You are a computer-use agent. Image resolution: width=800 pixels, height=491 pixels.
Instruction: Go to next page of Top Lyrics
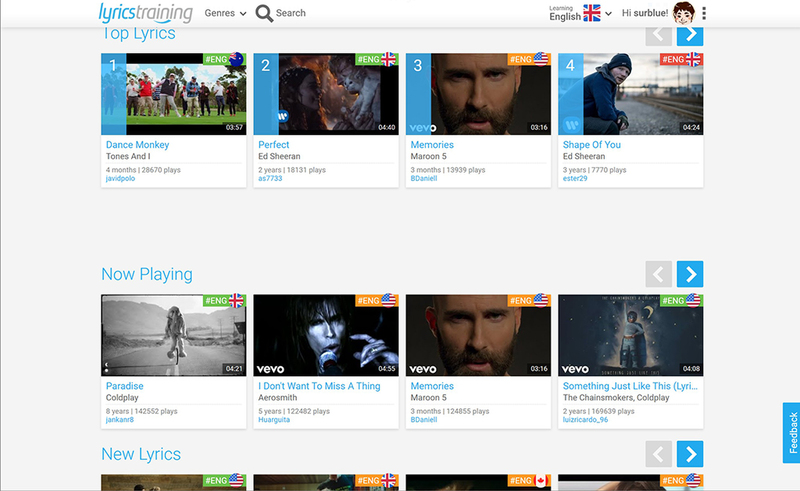[x=690, y=35]
